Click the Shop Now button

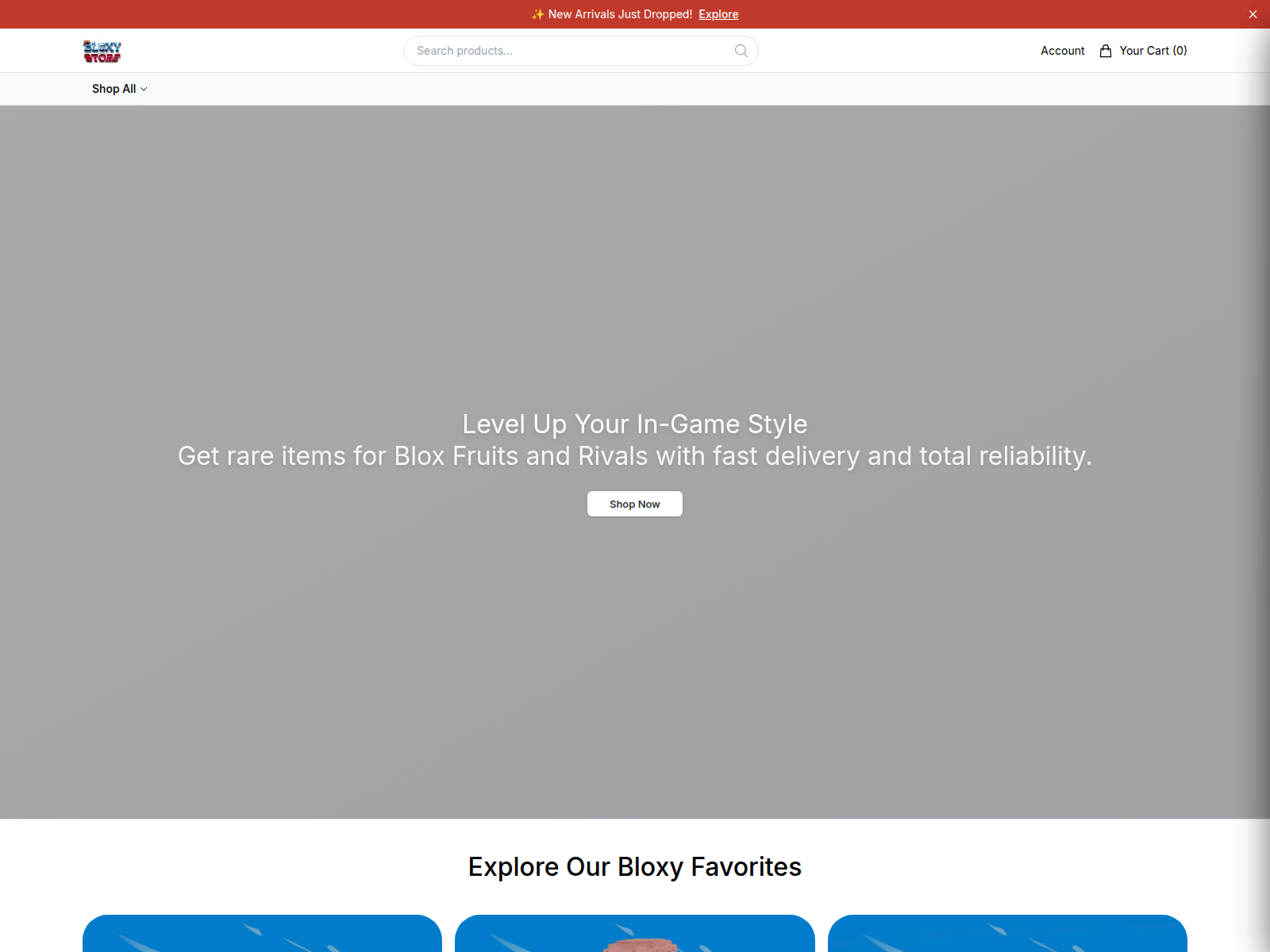click(635, 504)
